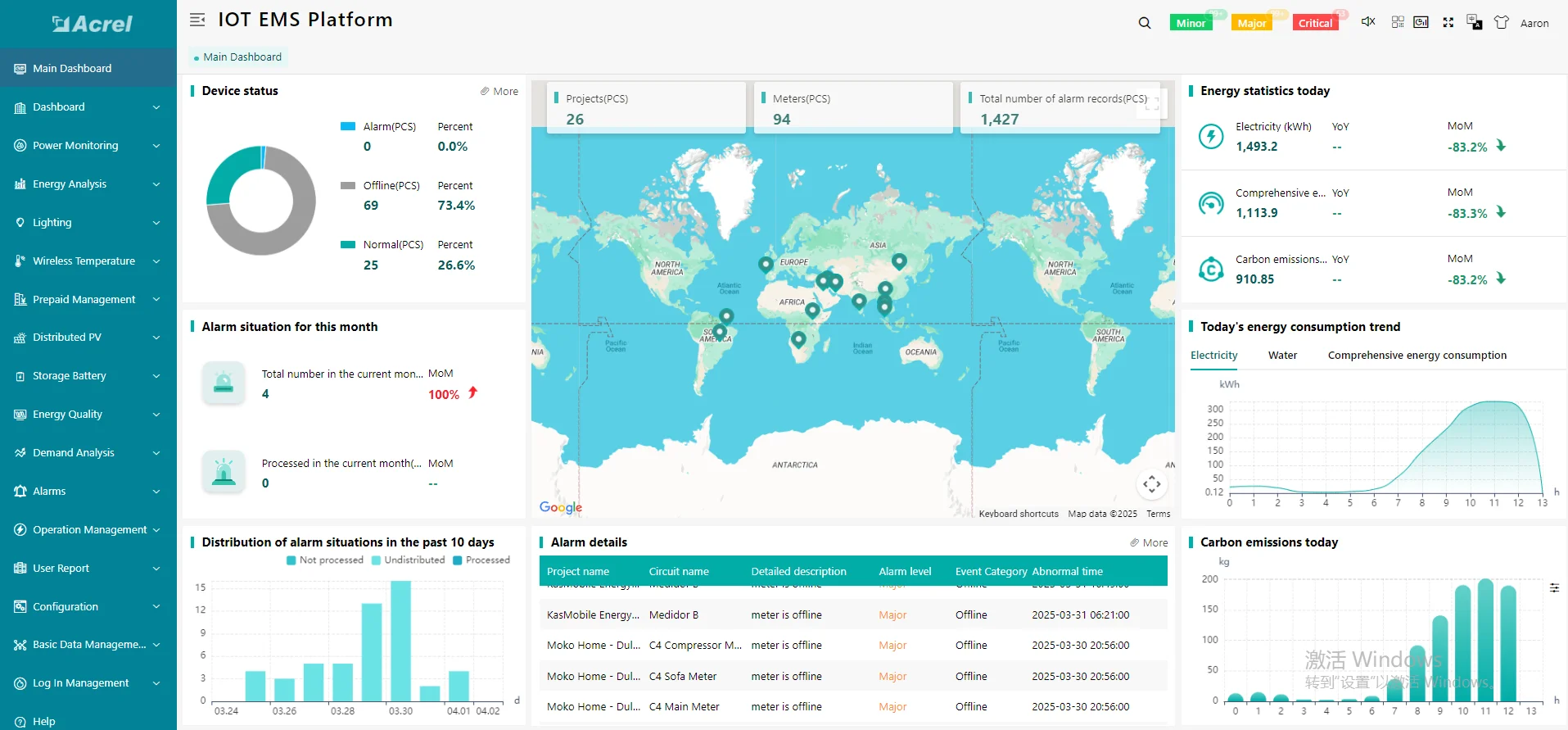Expand the Distributed PV menu chevron
The height and width of the screenshot is (730, 1568).
[x=156, y=338]
